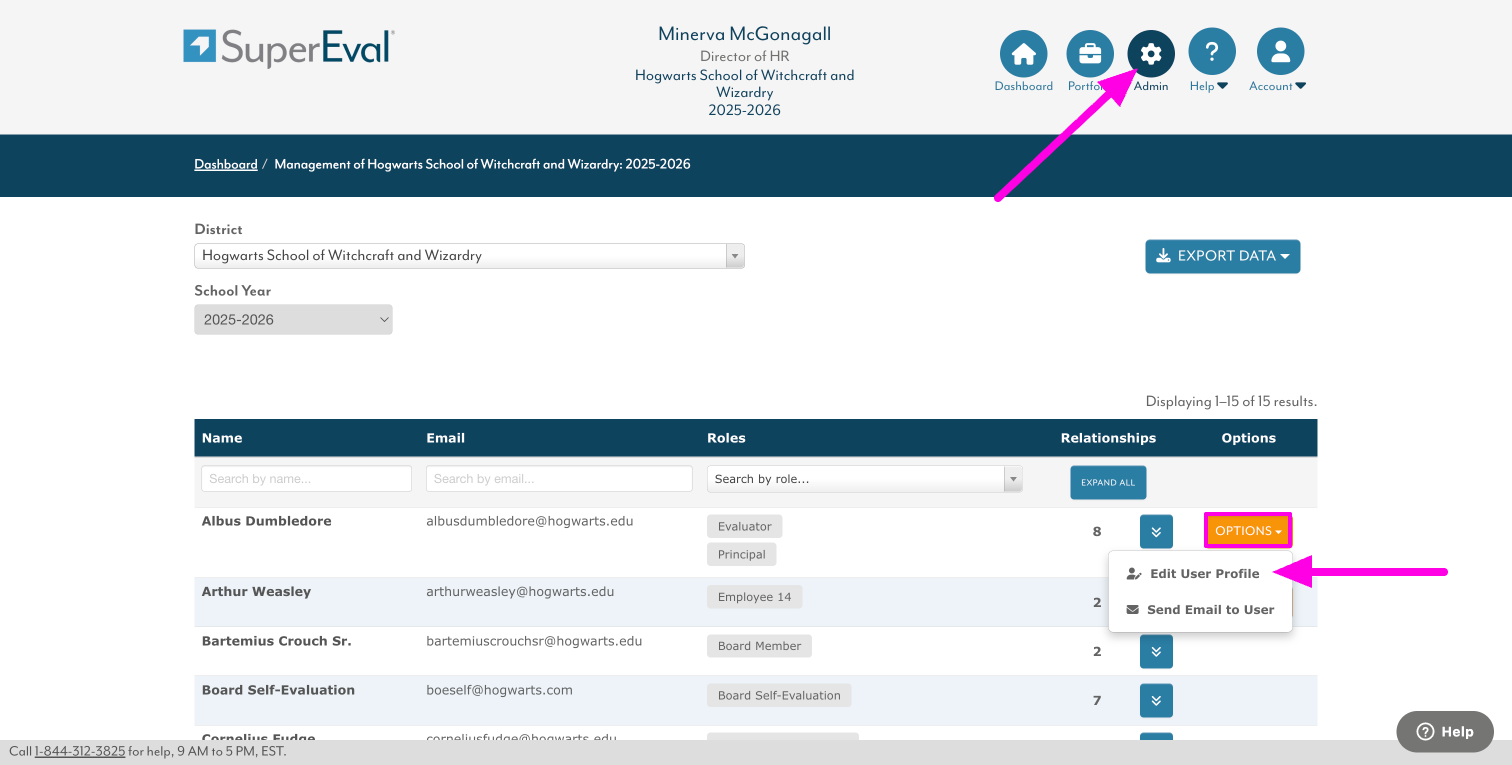Screen dimensions: 1512x765
Task: Click the Email column header
Action: [x=445, y=438]
